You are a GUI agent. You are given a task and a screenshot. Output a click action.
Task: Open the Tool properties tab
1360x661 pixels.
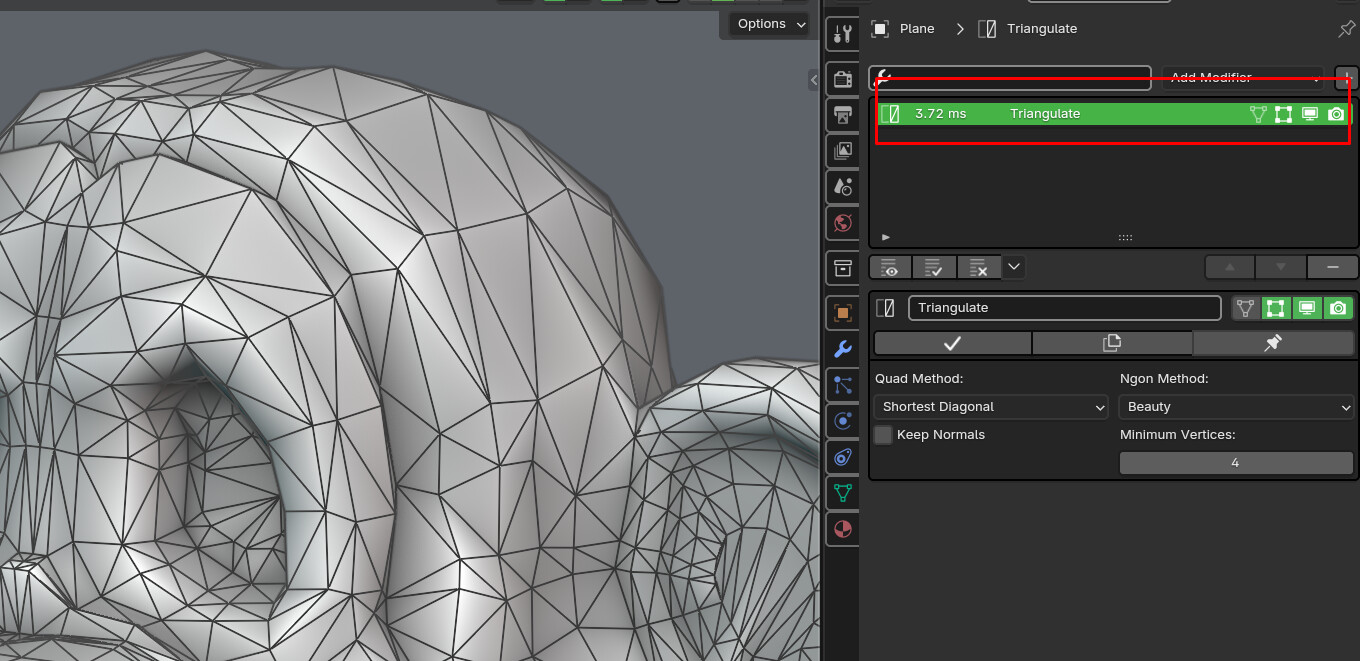tap(843, 34)
